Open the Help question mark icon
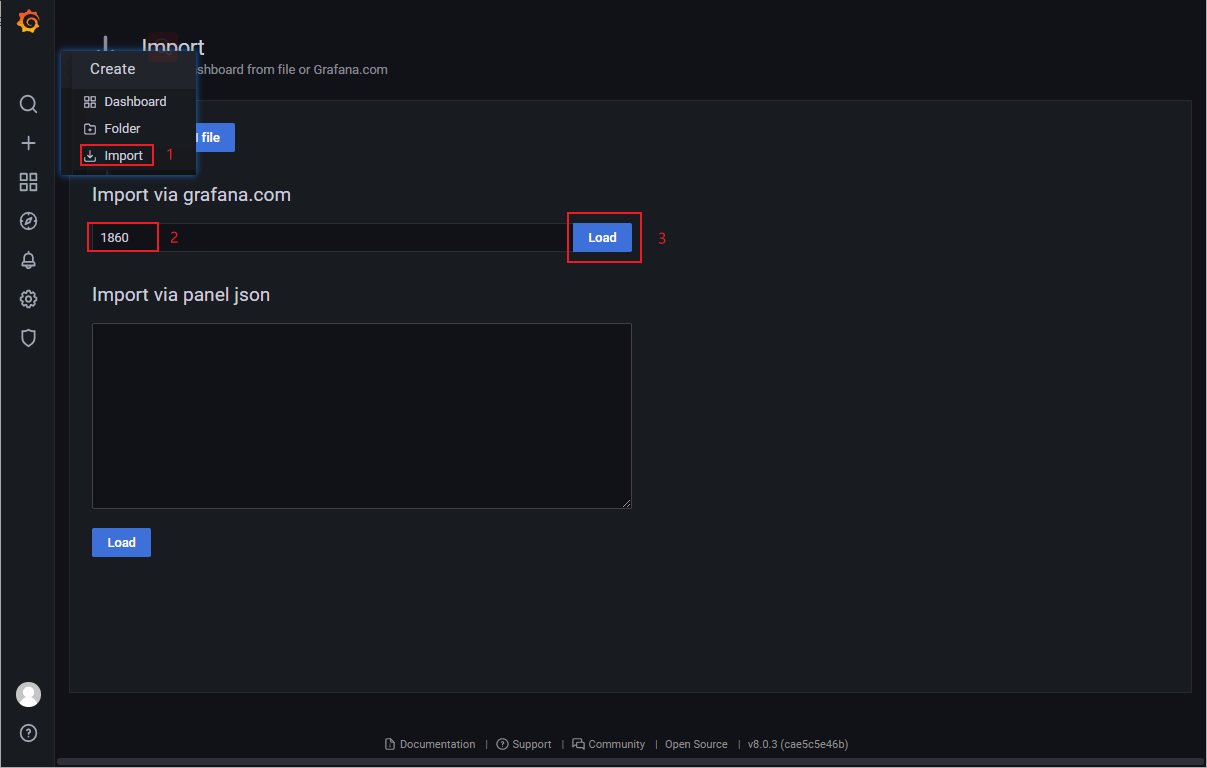This screenshot has width=1207, height=768. tap(28, 733)
